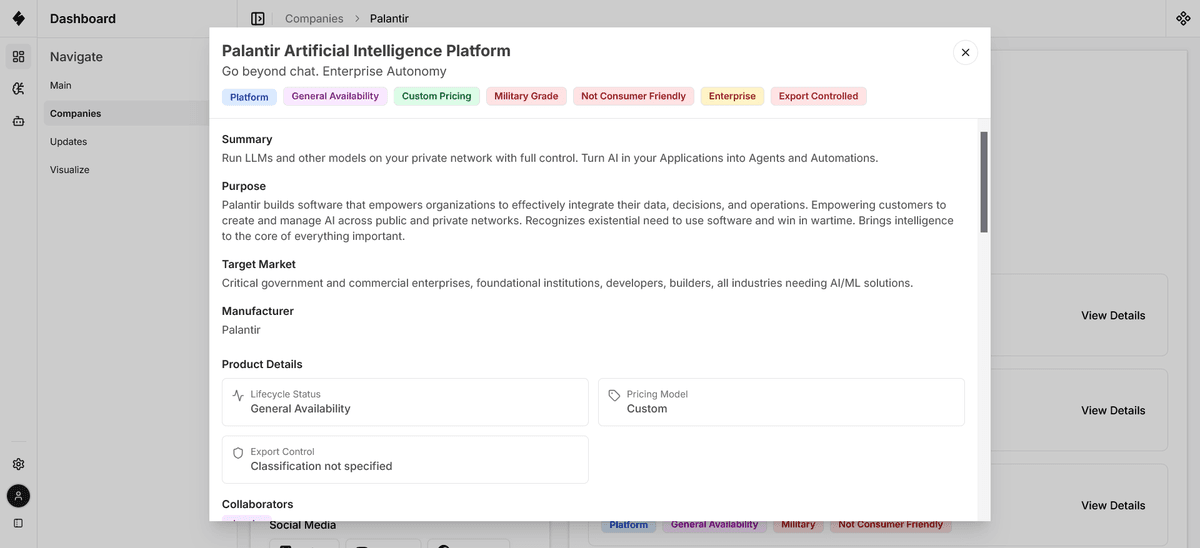This screenshot has width=1200, height=548.
Task: Select the brain AI icon in rail
Action: (18, 89)
